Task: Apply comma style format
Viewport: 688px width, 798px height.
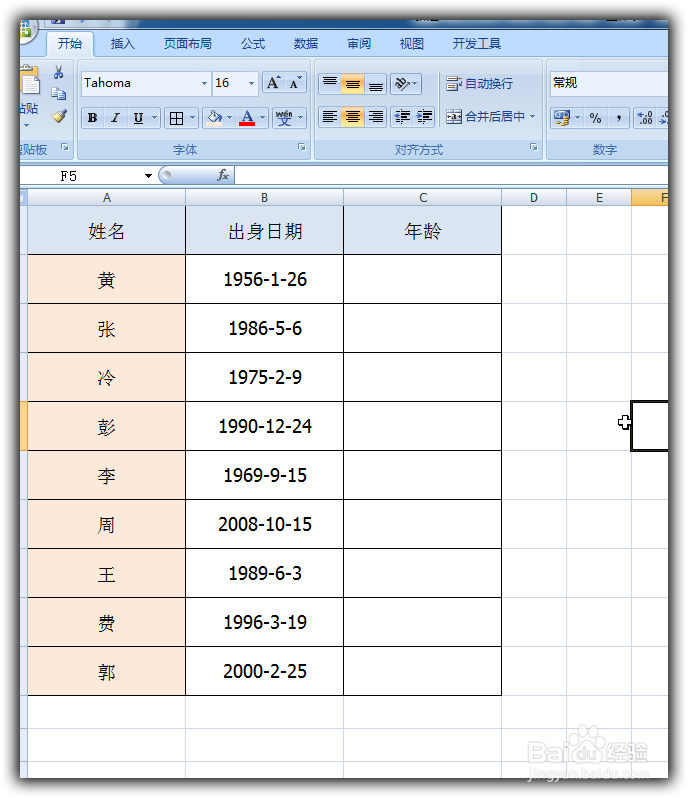Action: coord(618,118)
